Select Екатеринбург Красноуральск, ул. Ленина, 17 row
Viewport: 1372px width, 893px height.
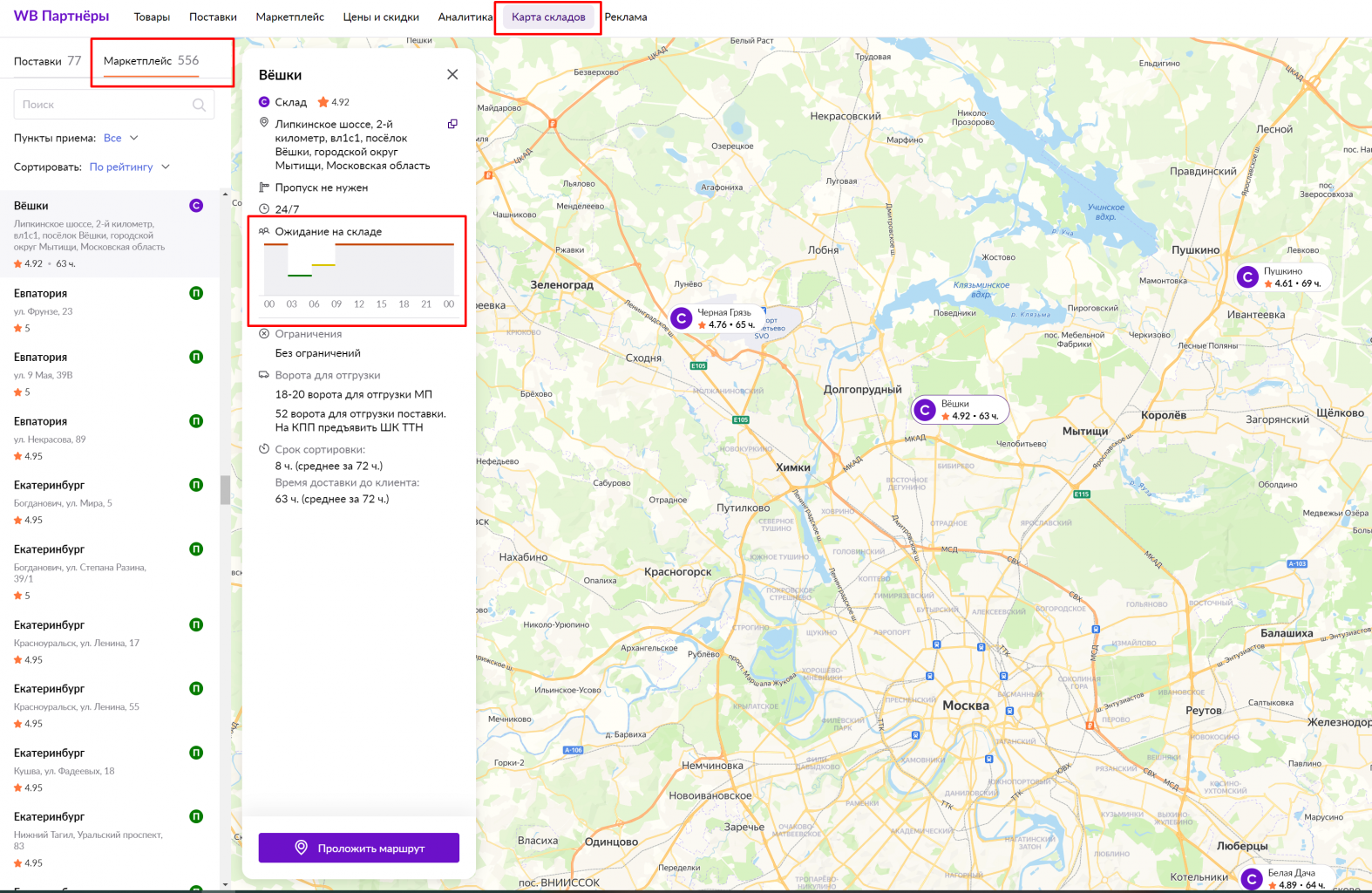pyautogui.click(x=110, y=642)
